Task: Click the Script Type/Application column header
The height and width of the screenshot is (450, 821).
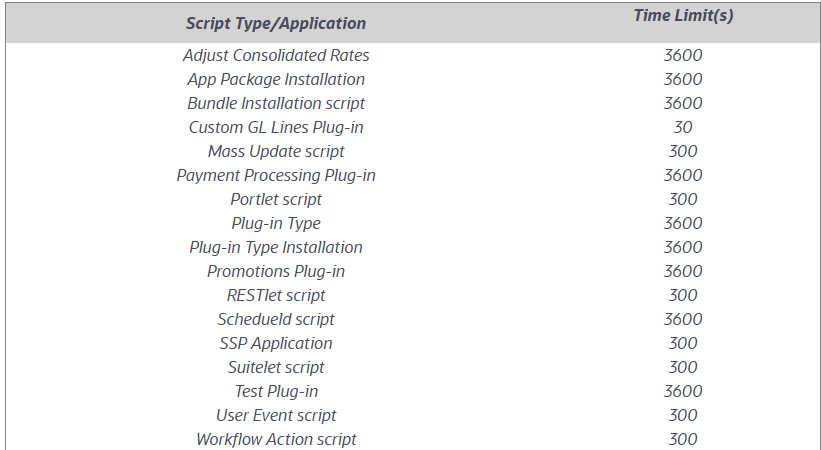Action: (x=276, y=23)
